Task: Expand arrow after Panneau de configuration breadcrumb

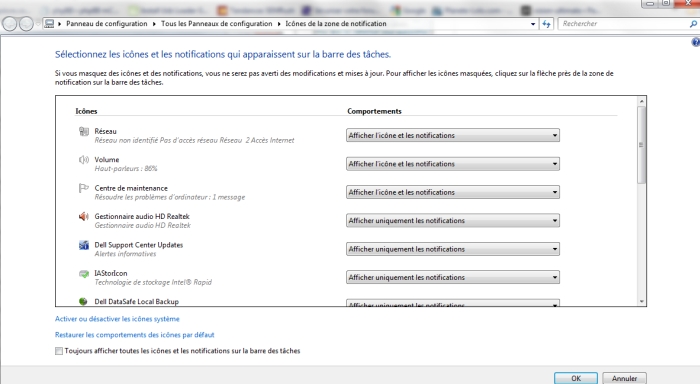Action: point(154,24)
